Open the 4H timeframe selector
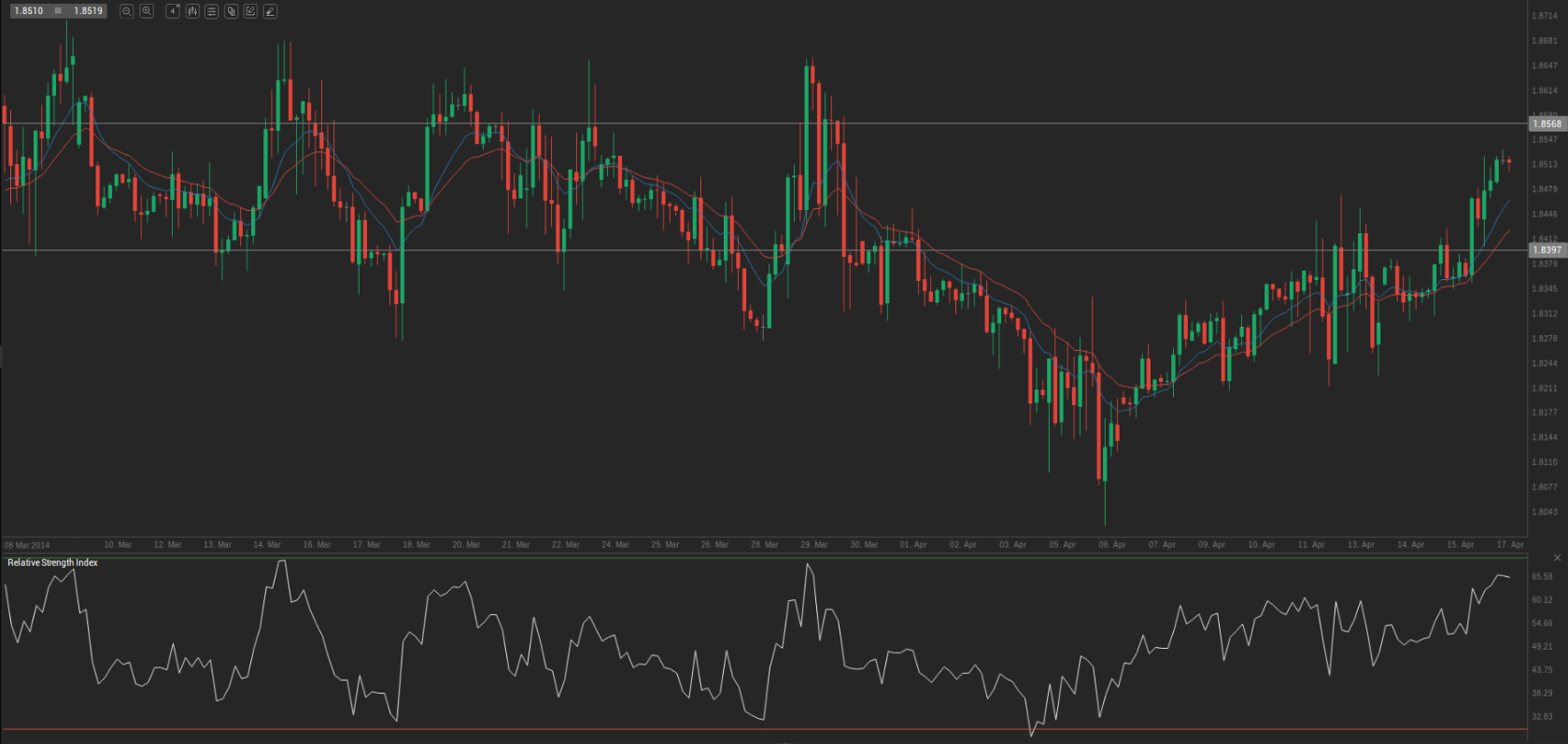The image size is (1568, 744). pyautogui.click(x=173, y=11)
